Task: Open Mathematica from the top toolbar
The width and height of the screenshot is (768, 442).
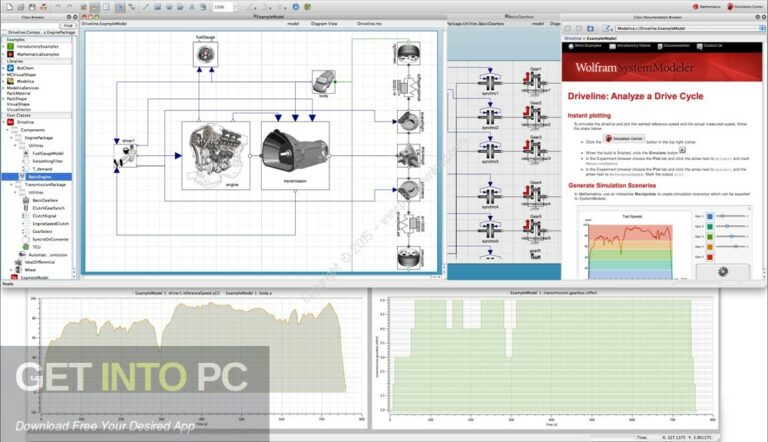Action: pos(706,7)
